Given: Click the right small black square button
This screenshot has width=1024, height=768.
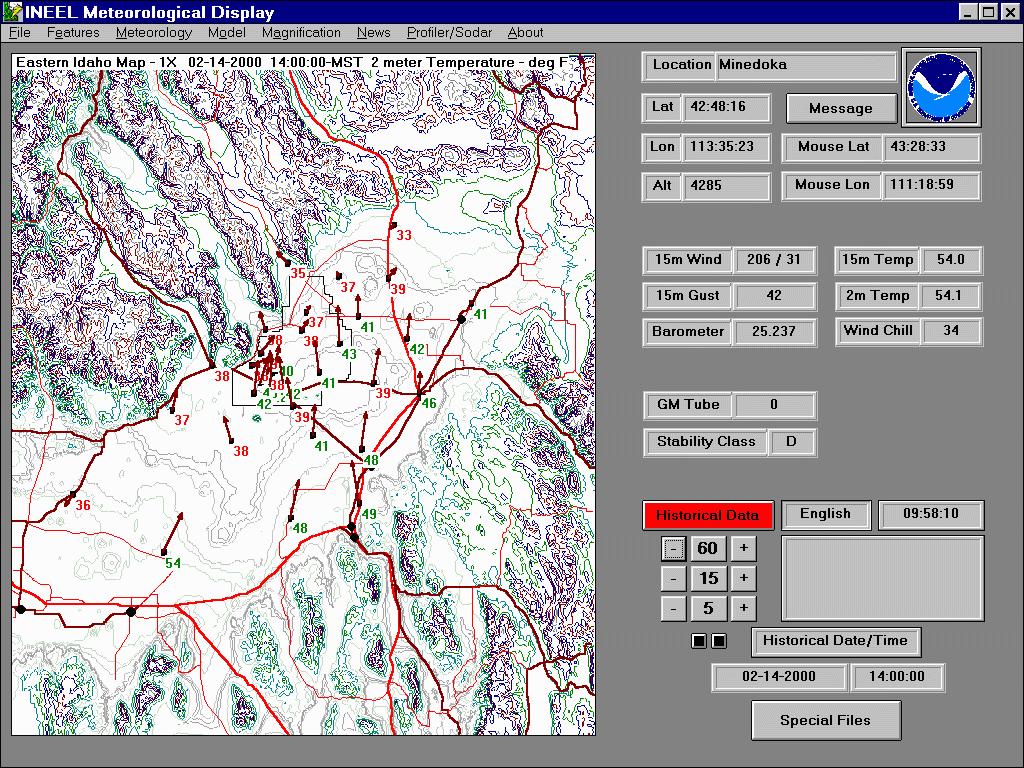Looking at the screenshot, I should coord(718,641).
